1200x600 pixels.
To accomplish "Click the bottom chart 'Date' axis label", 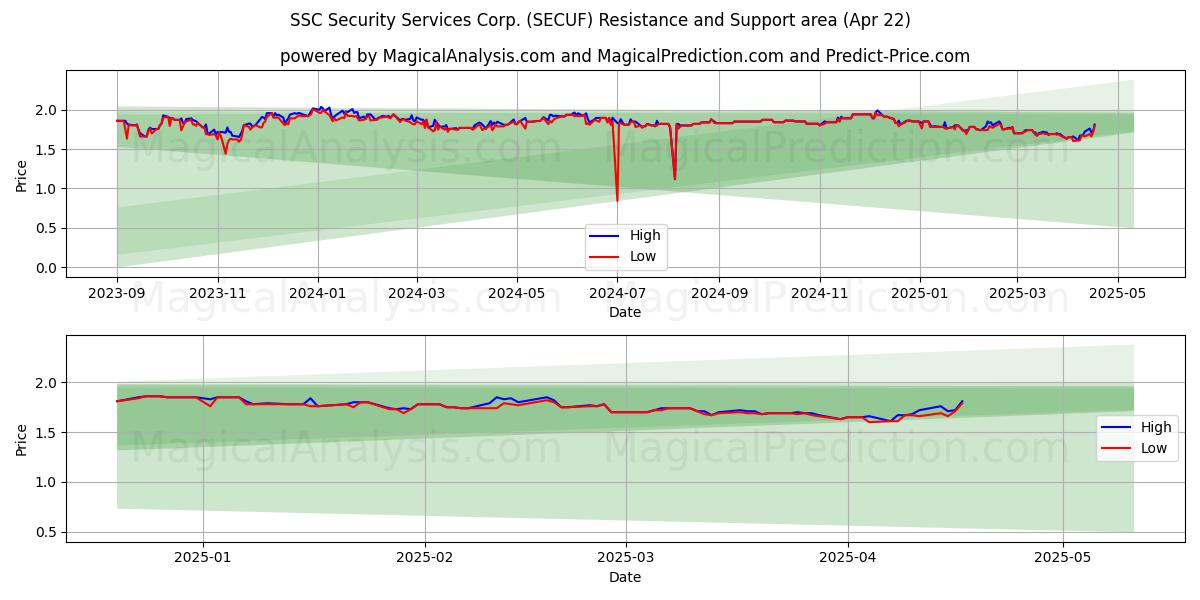I will pyautogui.click(x=625, y=577).
